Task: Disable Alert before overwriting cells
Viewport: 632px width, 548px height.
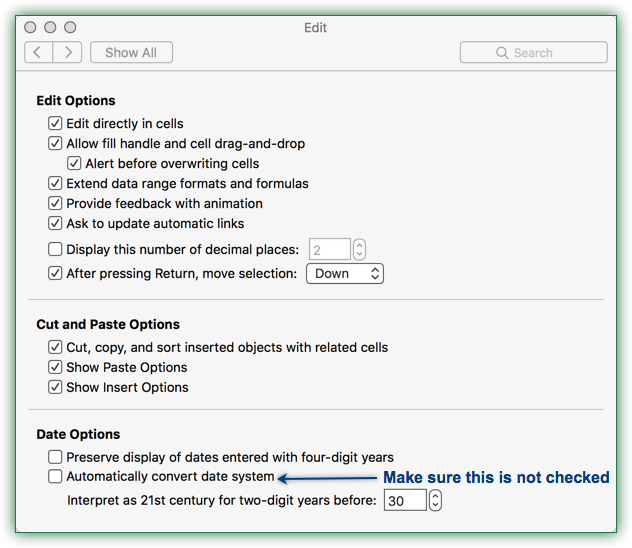Action: tap(74, 163)
